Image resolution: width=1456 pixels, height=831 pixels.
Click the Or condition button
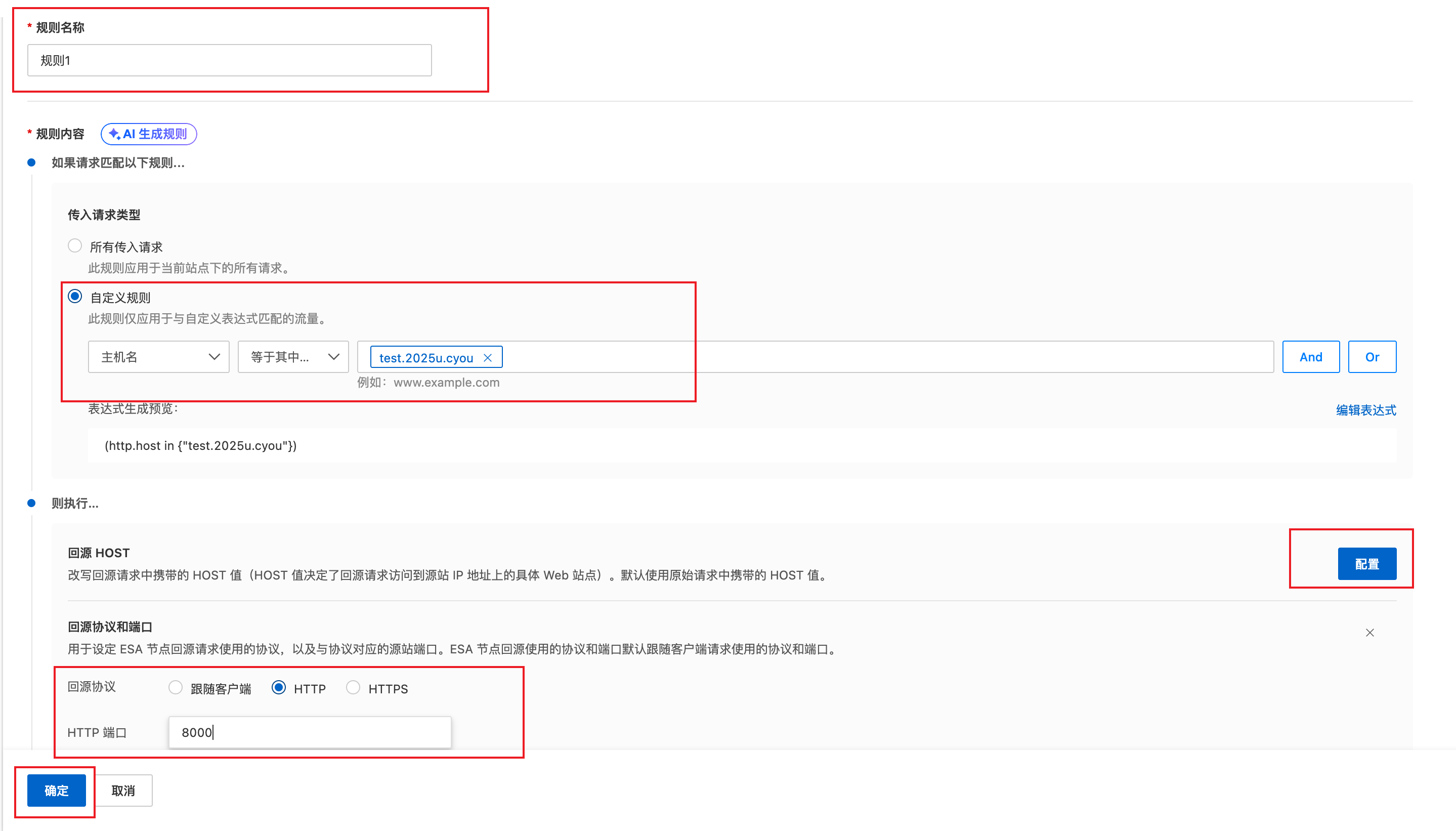1372,357
